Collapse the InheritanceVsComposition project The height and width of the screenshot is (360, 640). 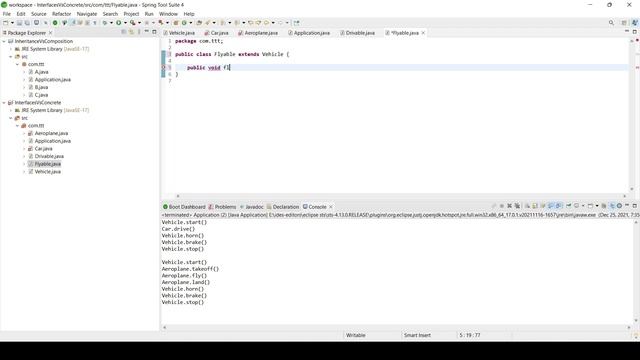pyautogui.click(x=4, y=41)
